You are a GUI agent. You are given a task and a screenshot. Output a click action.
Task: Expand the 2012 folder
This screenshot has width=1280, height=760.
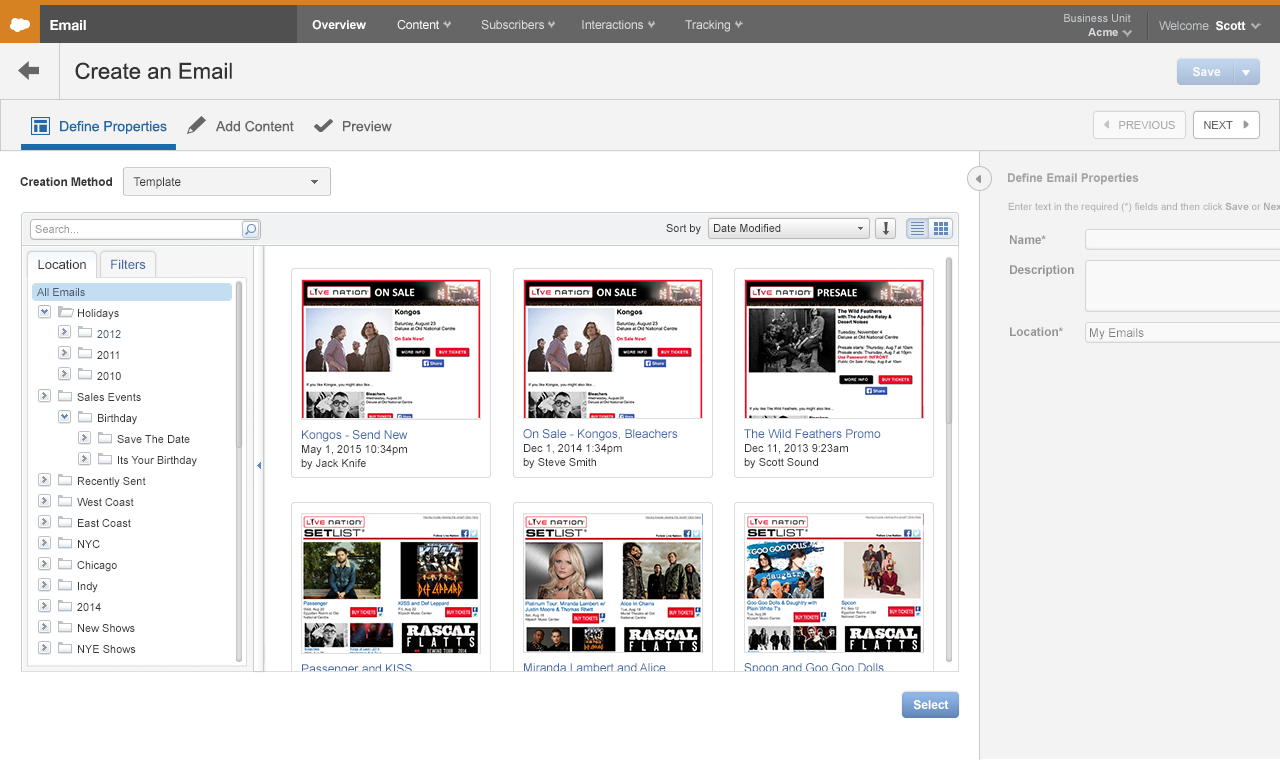(x=64, y=333)
